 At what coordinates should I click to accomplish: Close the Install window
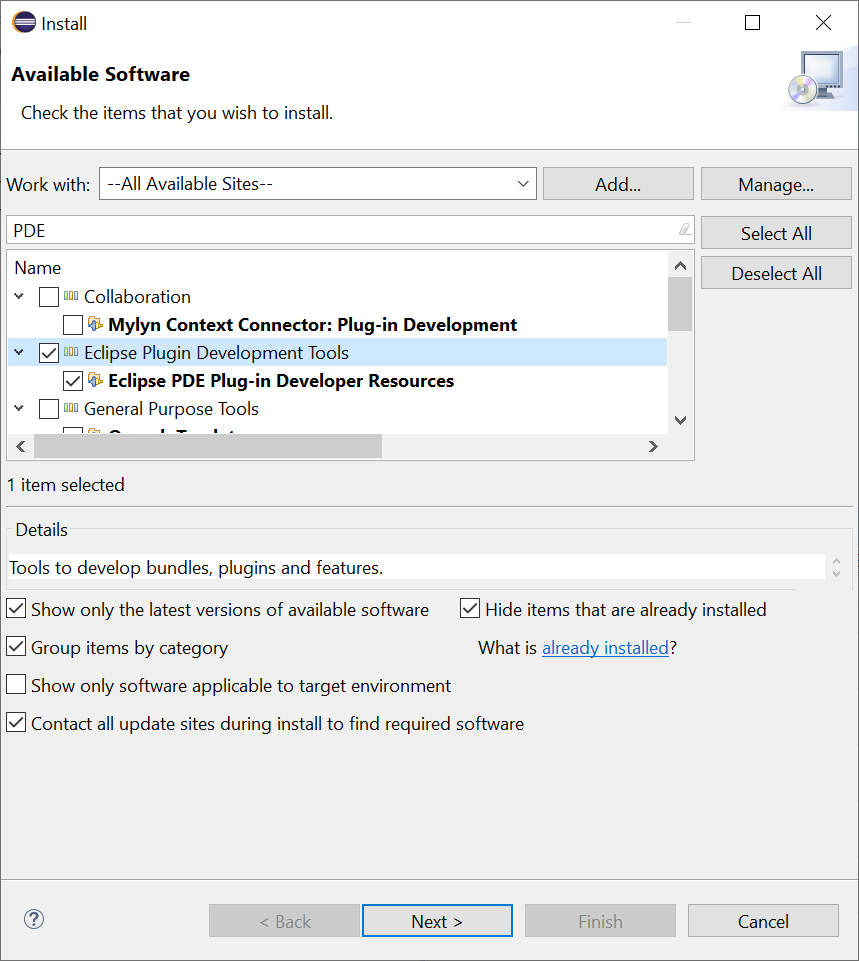(x=823, y=23)
